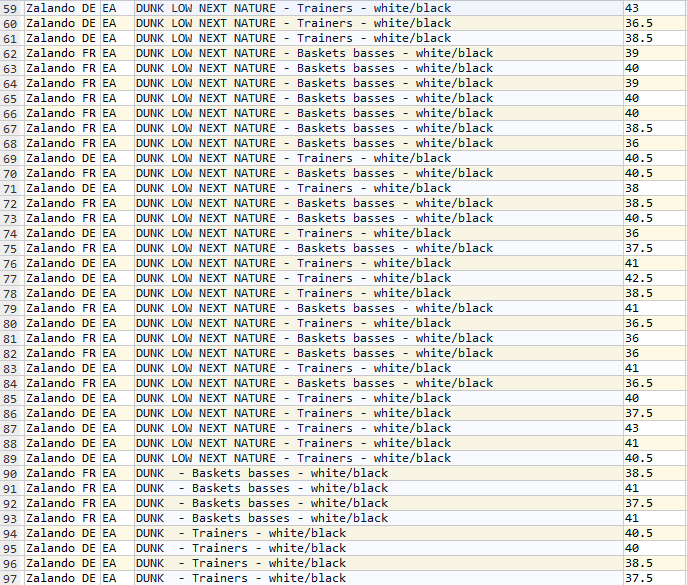Click row header 74
687x585 pixels.
pos(12,233)
